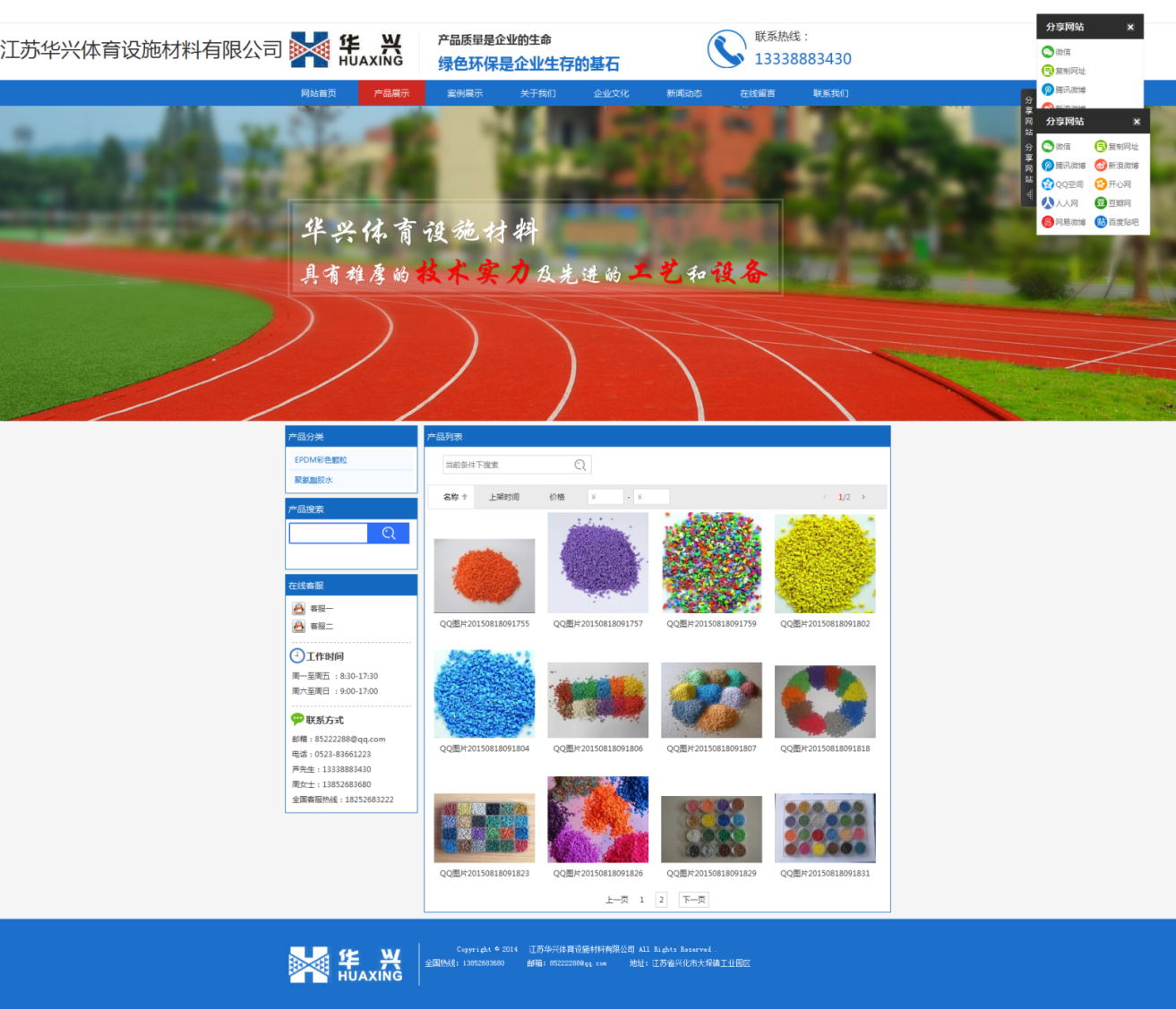Click 复制网址 in the upper share panel

tap(1064, 71)
